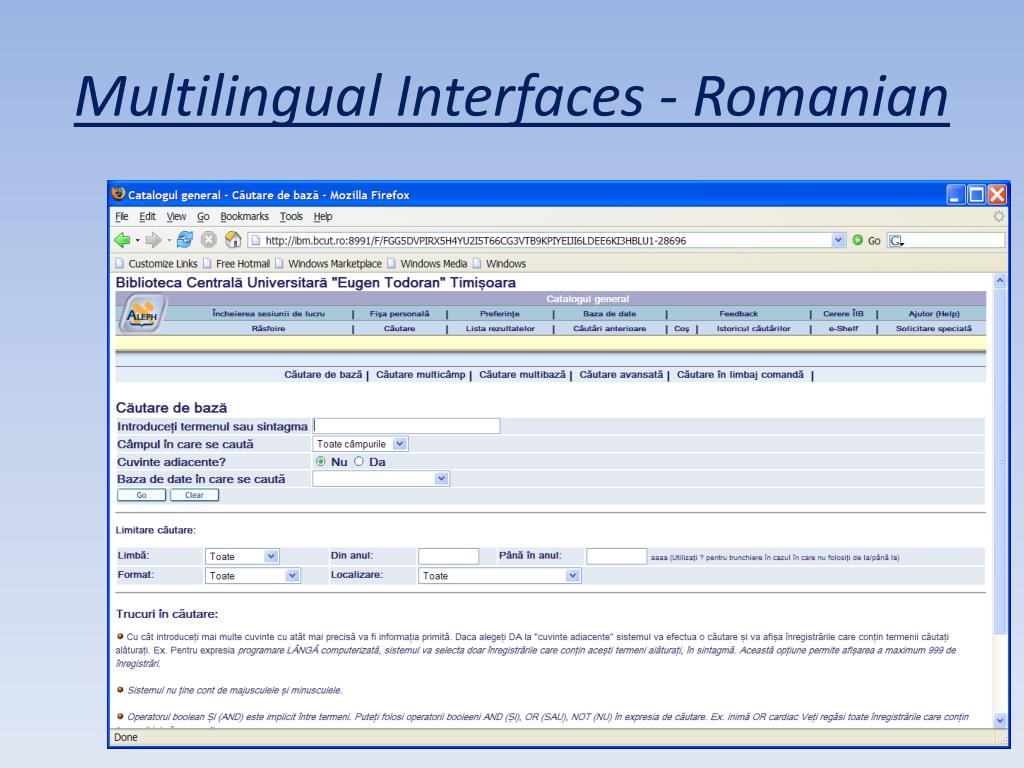
Task: Open the Toate câmpurile dropdown
Action: tap(361, 444)
